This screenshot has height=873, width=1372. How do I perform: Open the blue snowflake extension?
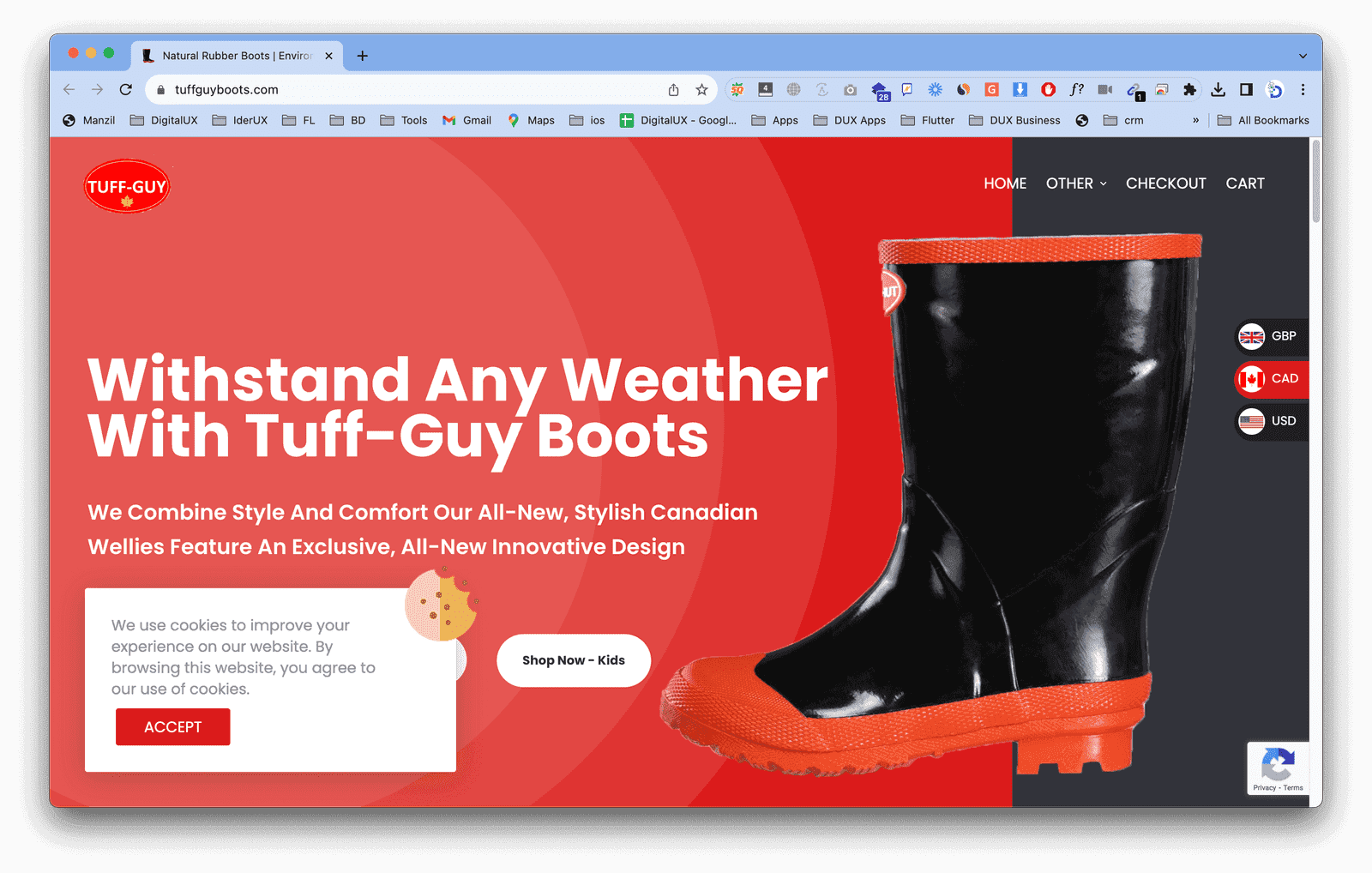point(936,89)
